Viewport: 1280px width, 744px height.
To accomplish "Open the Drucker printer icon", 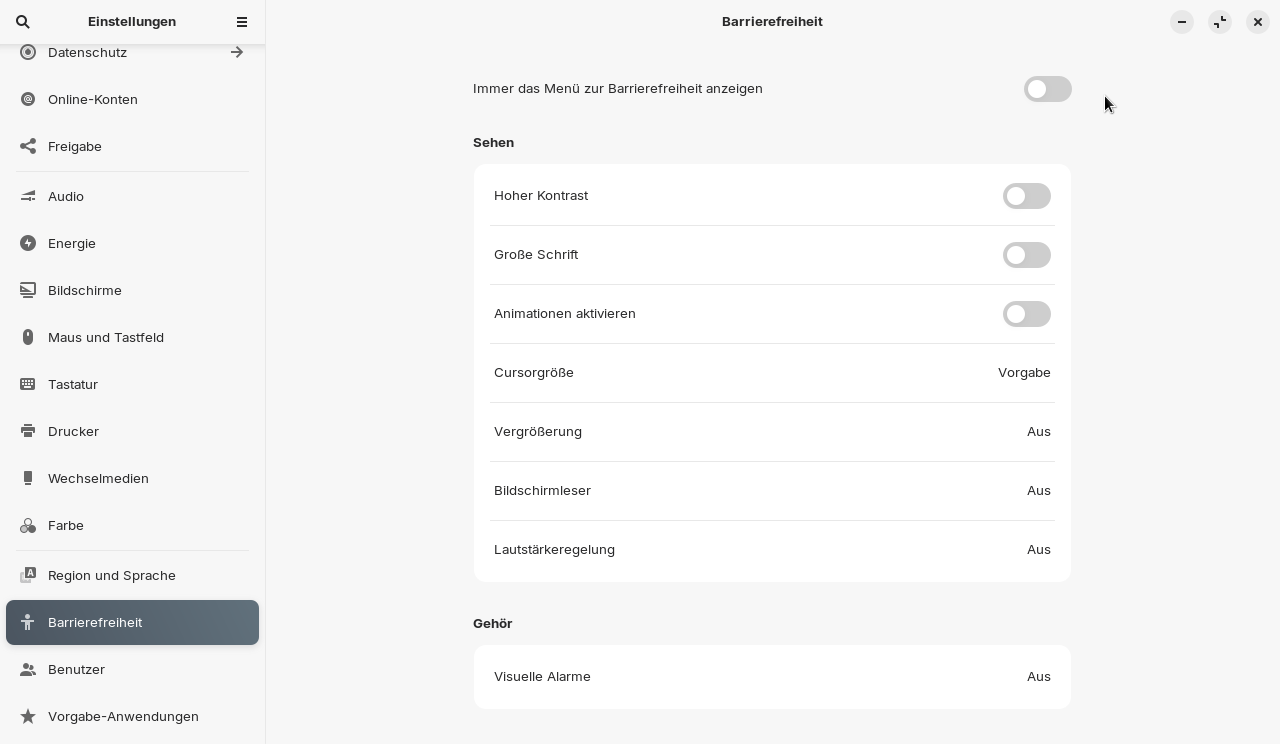I will coord(27,431).
